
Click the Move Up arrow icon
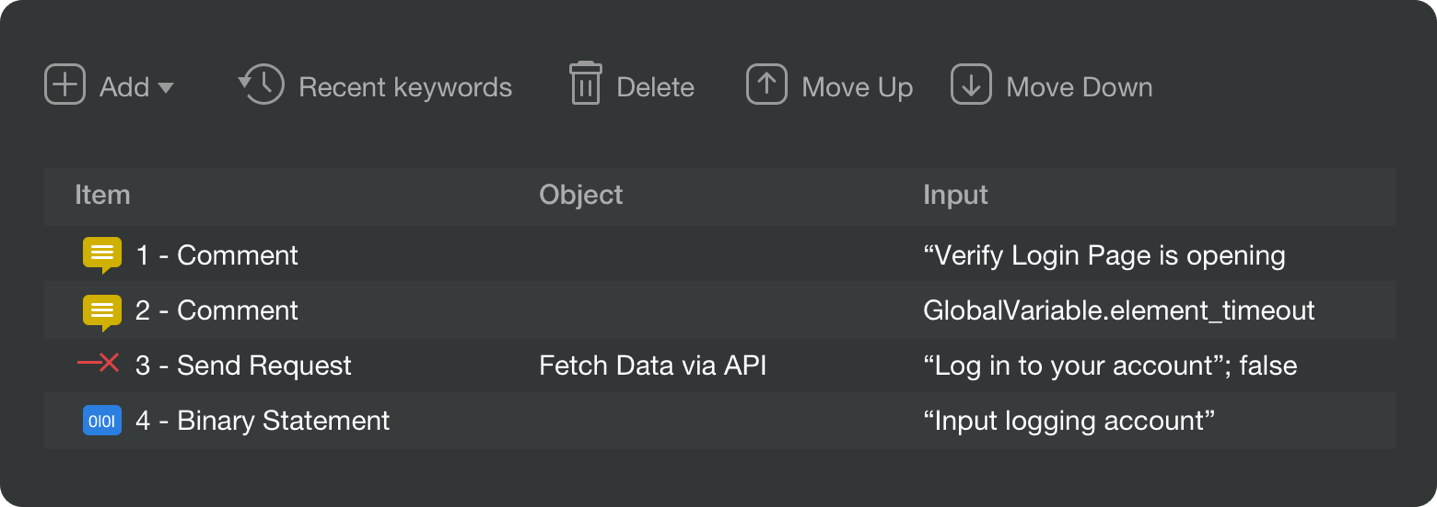tap(767, 85)
